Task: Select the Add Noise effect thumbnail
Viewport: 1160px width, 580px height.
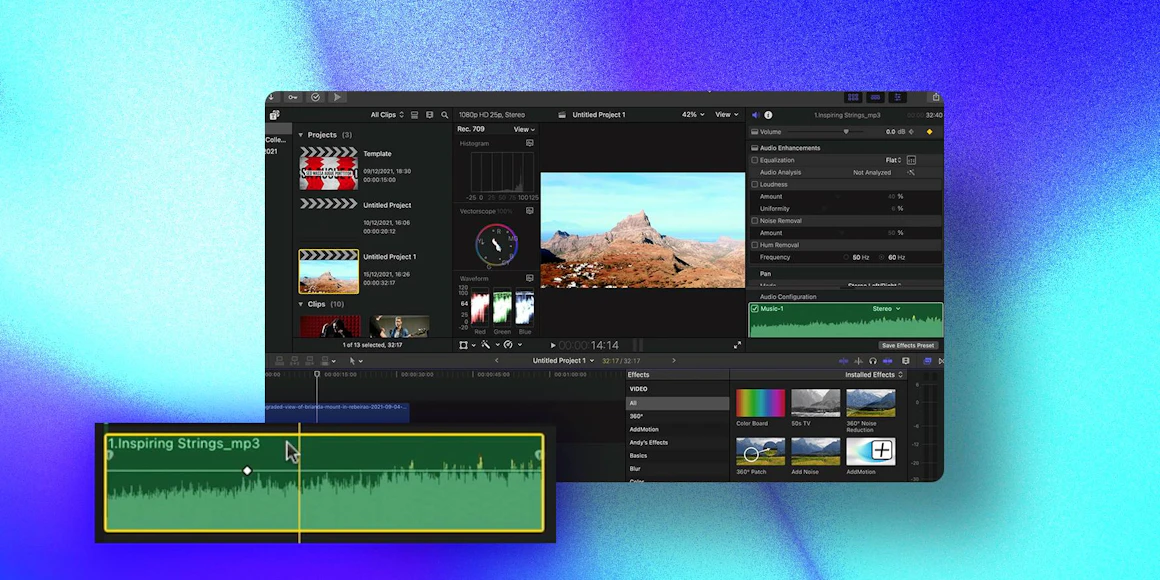Action: [815, 451]
